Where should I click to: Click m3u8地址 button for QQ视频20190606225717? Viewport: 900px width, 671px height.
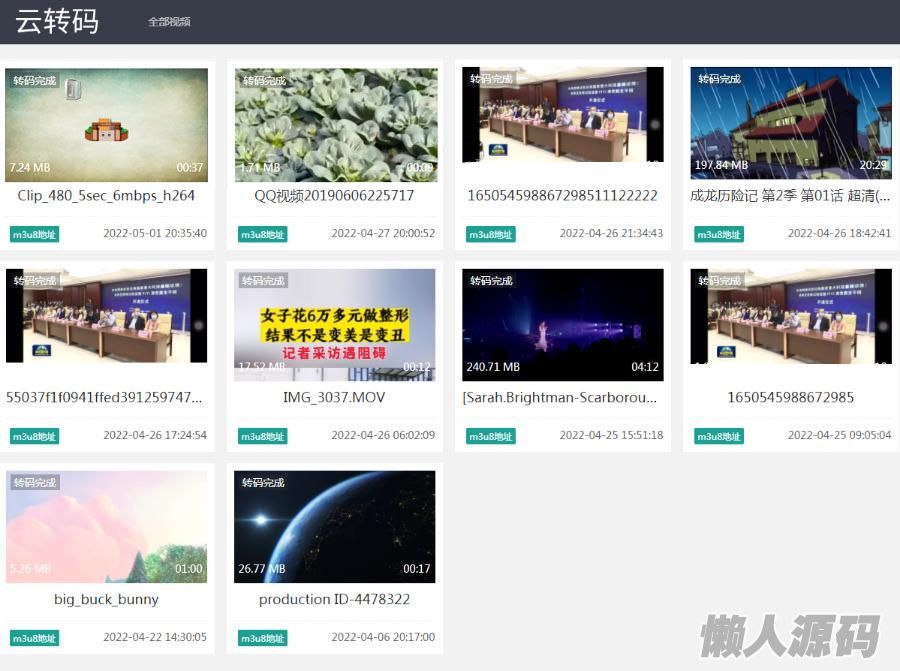pyautogui.click(x=263, y=234)
